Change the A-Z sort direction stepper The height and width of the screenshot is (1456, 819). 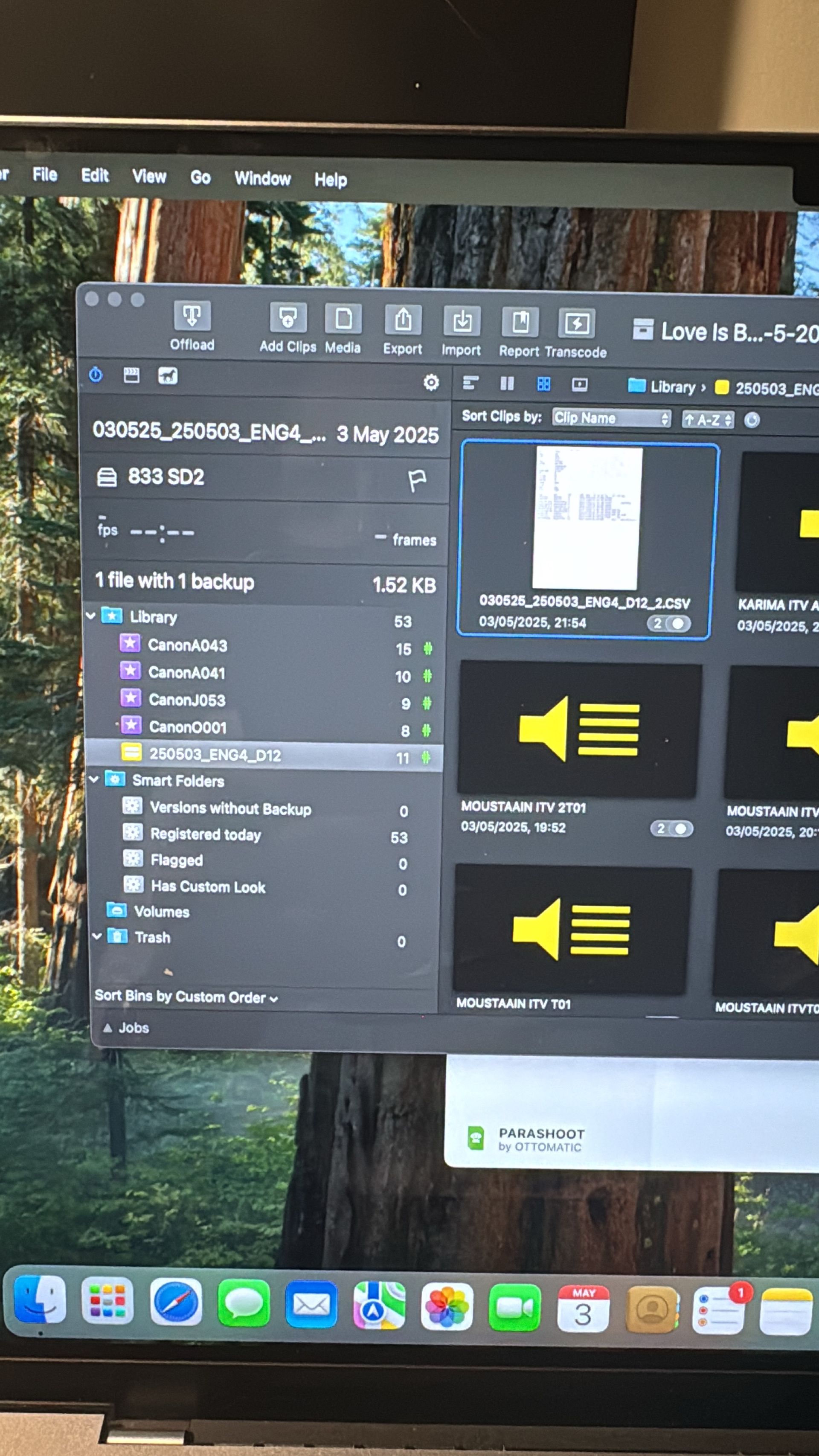[708, 420]
